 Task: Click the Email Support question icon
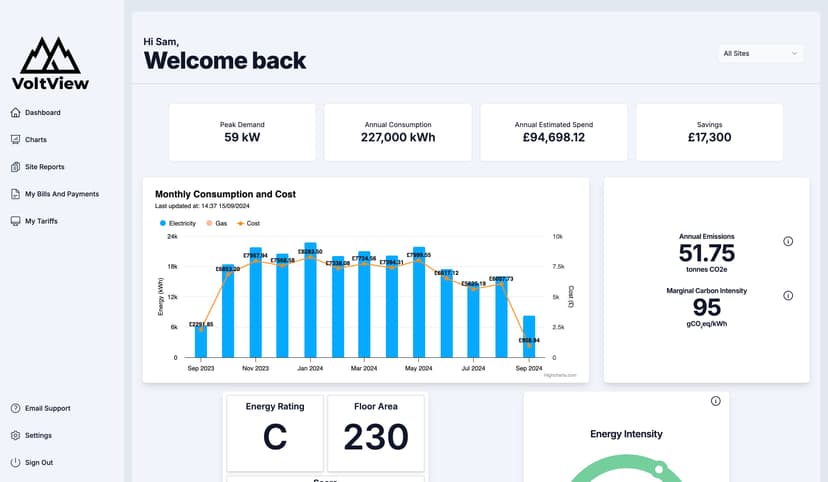(15, 409)
